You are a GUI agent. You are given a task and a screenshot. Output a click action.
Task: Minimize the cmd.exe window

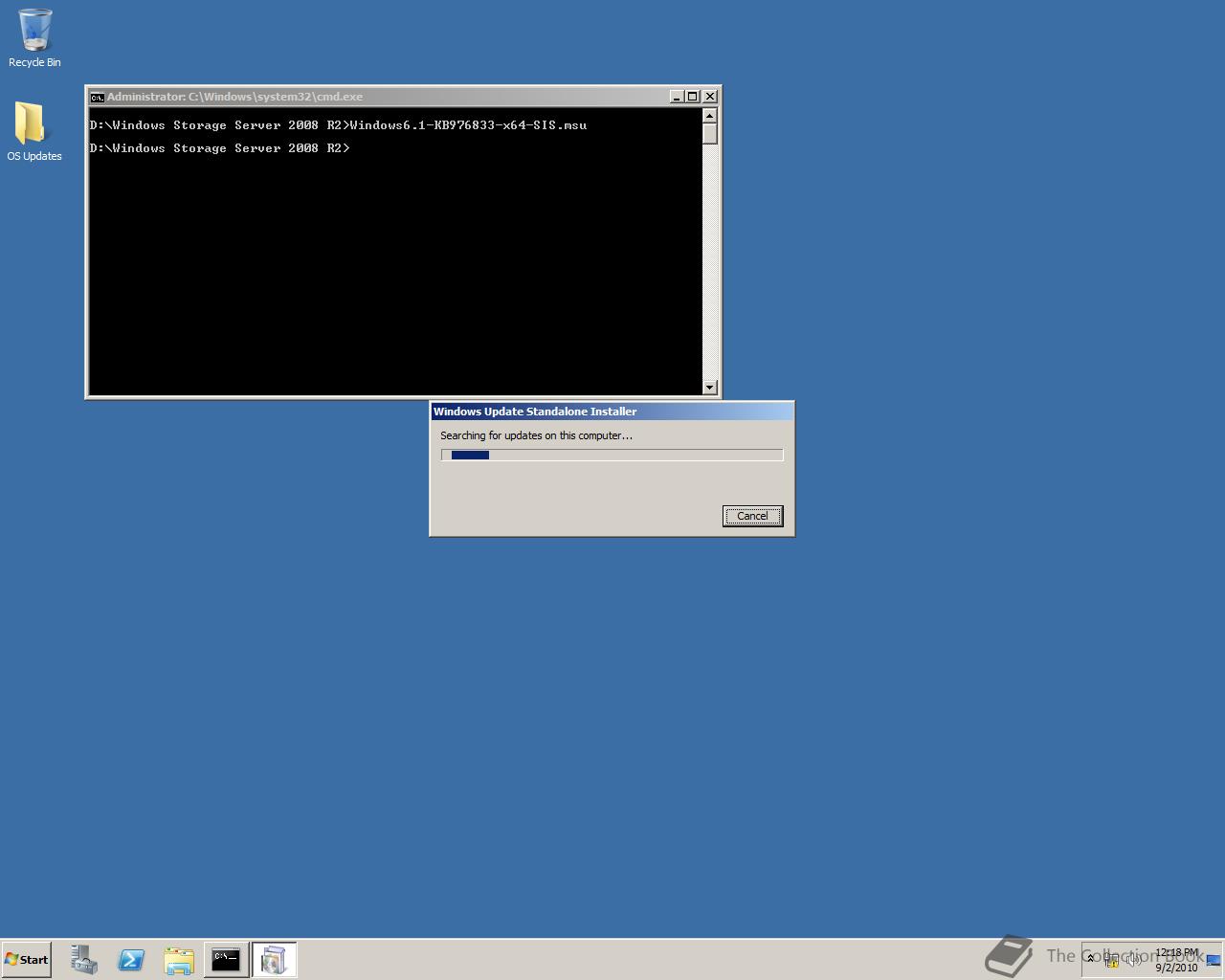click(x=677, y=97)
